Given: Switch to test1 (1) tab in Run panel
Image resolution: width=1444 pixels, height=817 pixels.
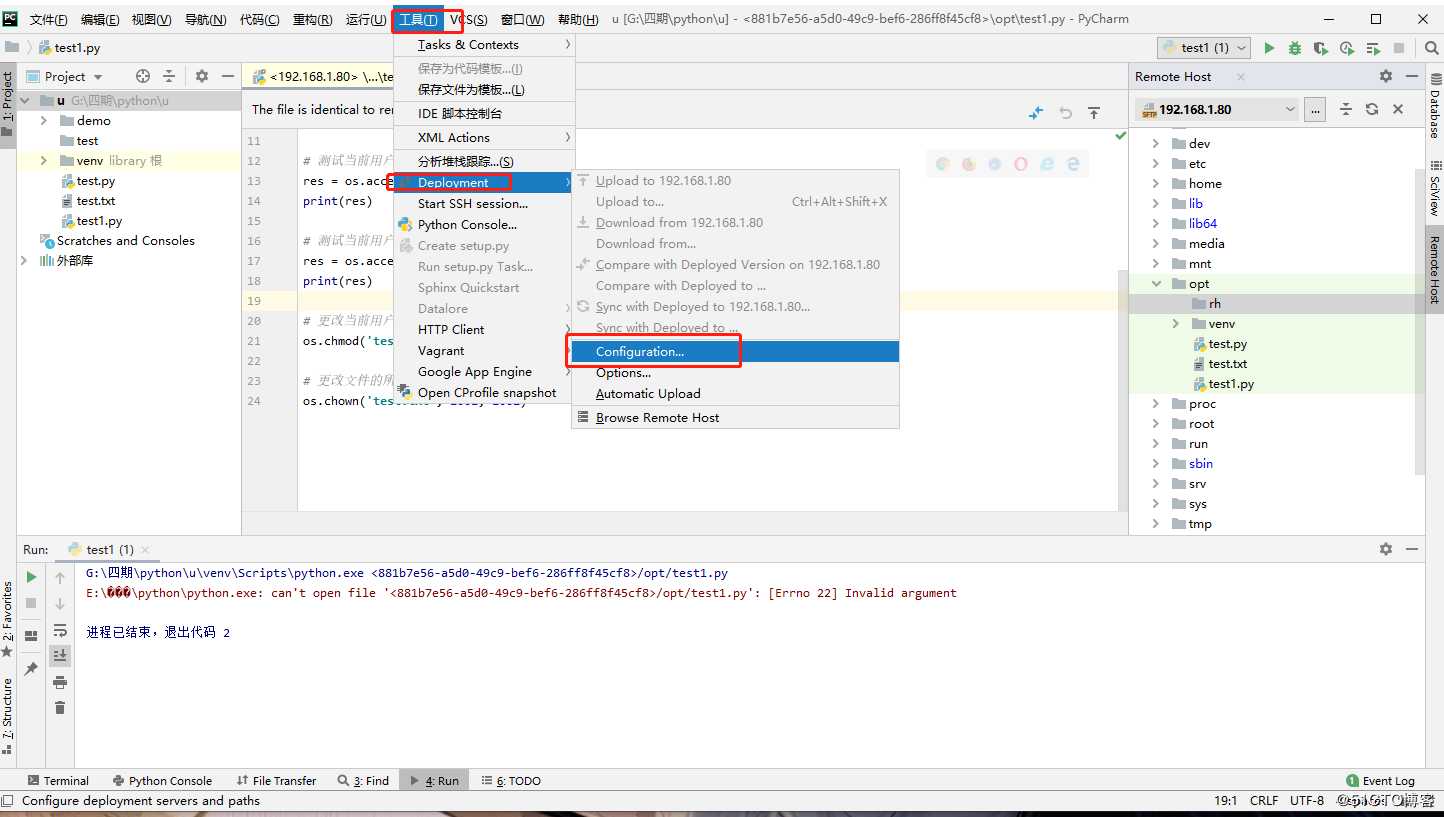Looking at the screenshot, I should [x=108, y=549].
